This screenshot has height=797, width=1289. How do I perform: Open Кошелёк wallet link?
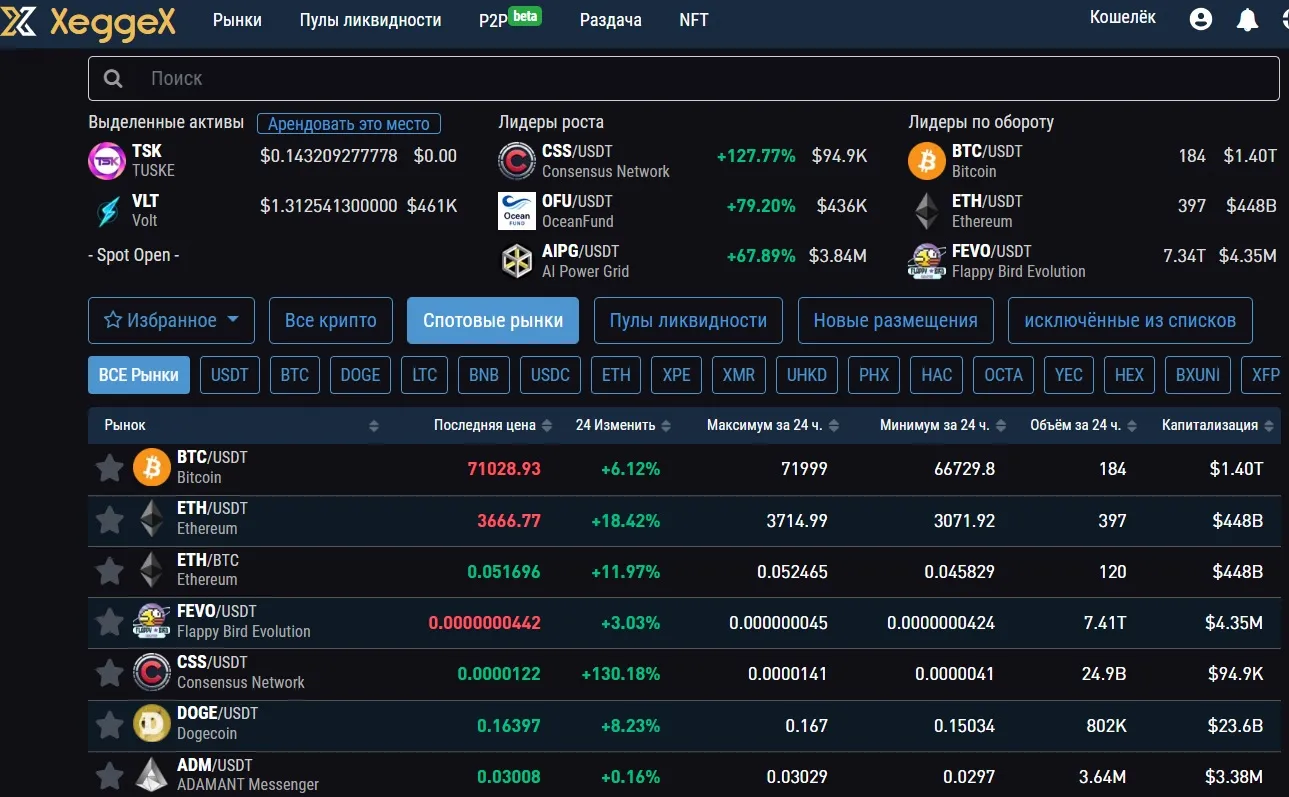click(x=1123, y=17)
